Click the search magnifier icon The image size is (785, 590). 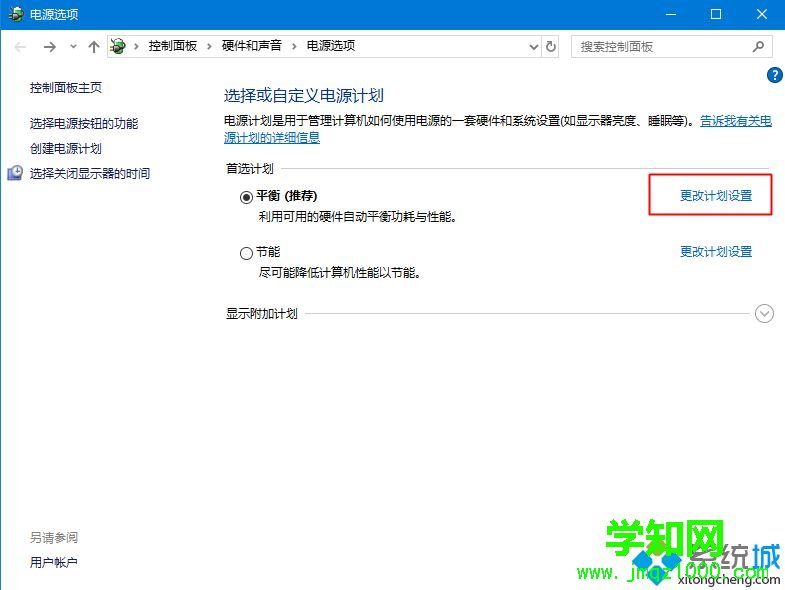click(x=758, y=47)
